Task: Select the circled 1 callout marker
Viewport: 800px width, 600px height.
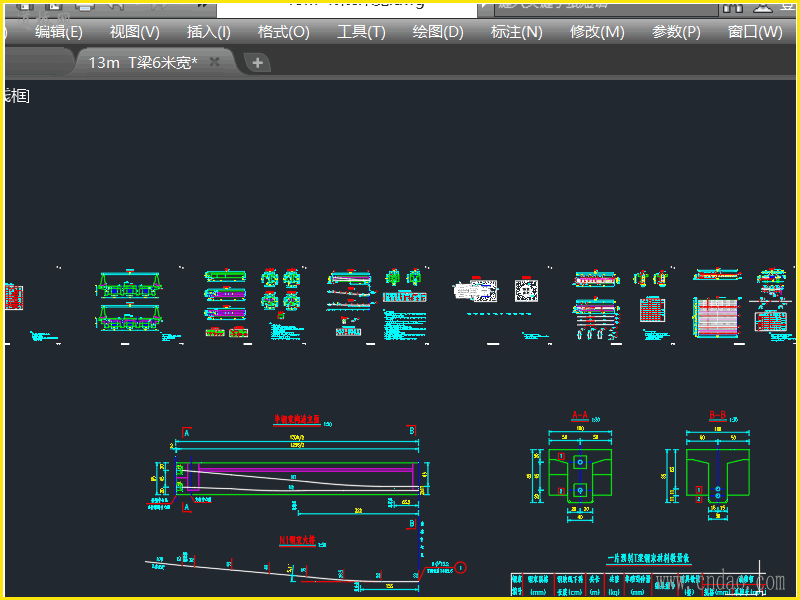Action: coord(460,567)
